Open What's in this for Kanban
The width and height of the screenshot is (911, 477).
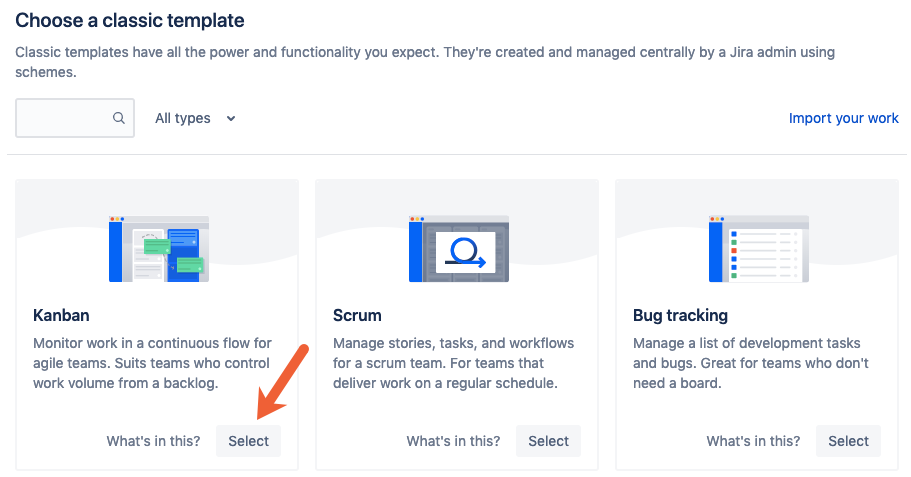click(x=153, y=441)
